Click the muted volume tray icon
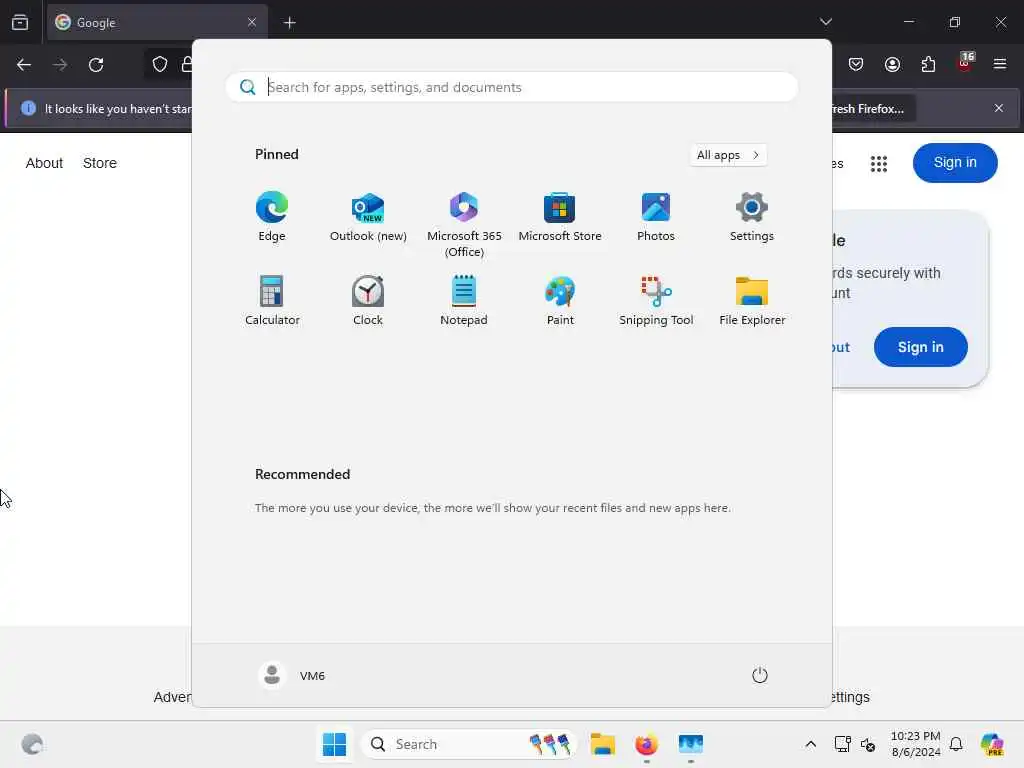 (868, 744)
